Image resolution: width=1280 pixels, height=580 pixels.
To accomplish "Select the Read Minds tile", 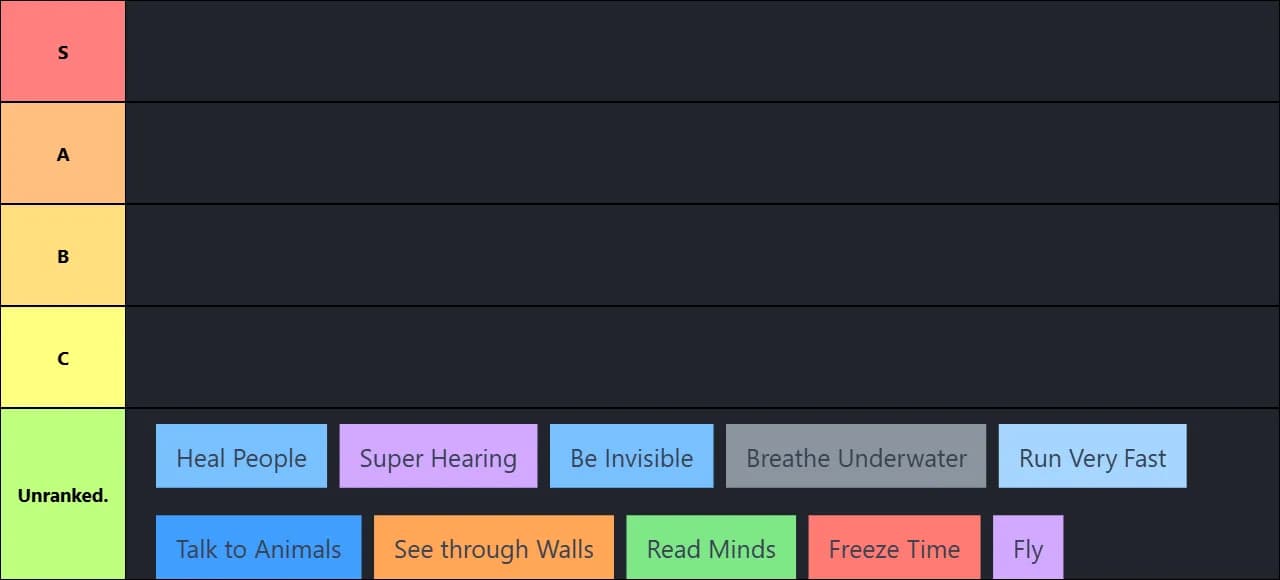I will tap(711, 547).
